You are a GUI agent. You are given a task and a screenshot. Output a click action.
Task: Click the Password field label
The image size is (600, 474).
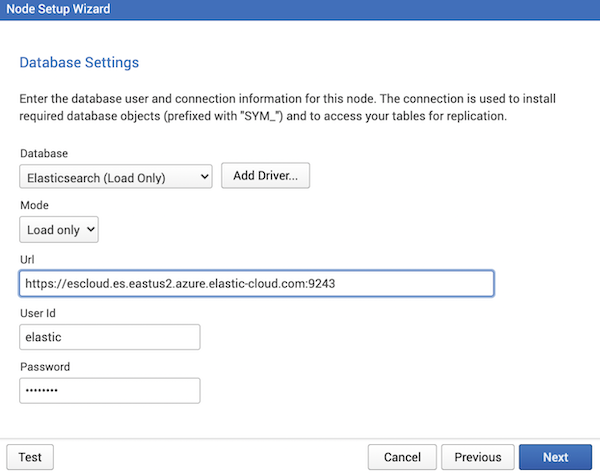(45, 367)
